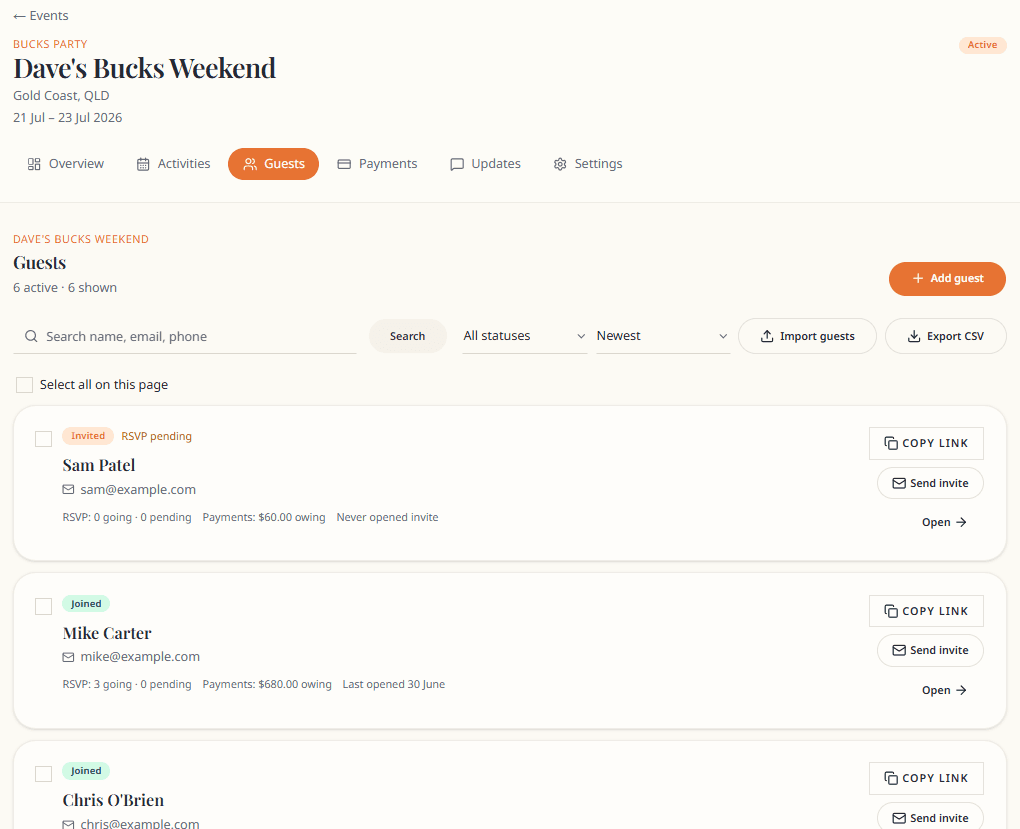Click the Chris O'Brien name heading
The width and height of the screenshot is (1020, 829).
tap(113, 800)
